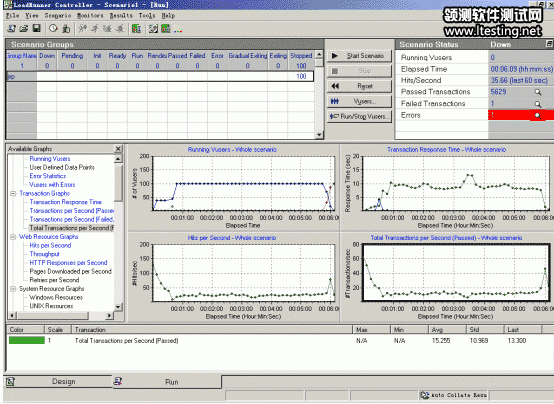Open the File menu

coord(12,16)
